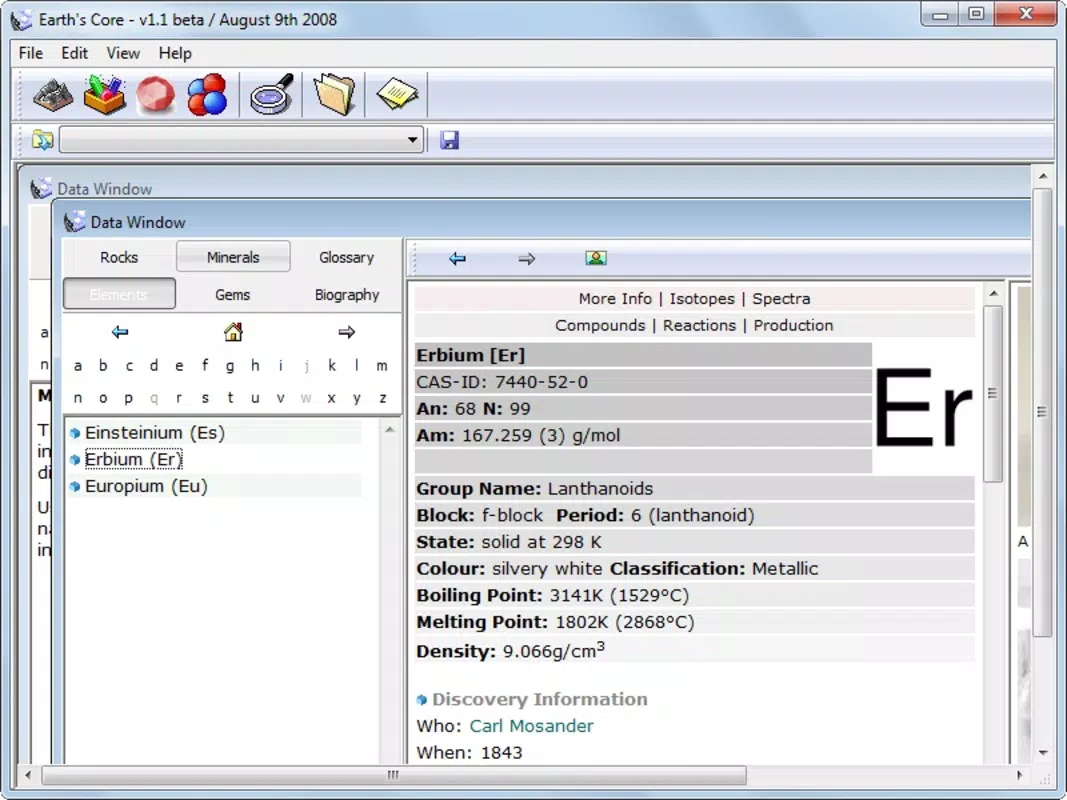Open the Edit menu
The height and width of the screenshot is (800, 1067).
point(74,53)
